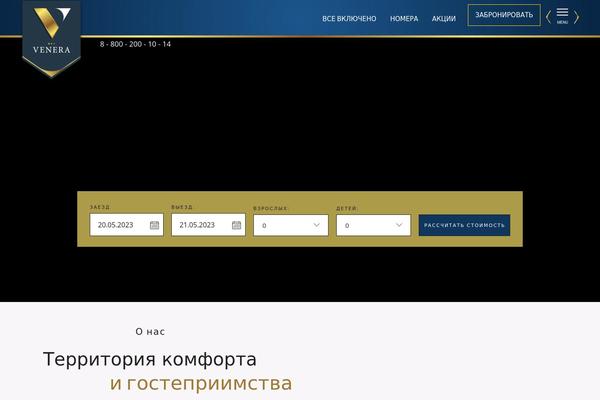Click the и гостеприимства golden text
Viewport: 600px width, 400px height.
[x=201, y=384]
